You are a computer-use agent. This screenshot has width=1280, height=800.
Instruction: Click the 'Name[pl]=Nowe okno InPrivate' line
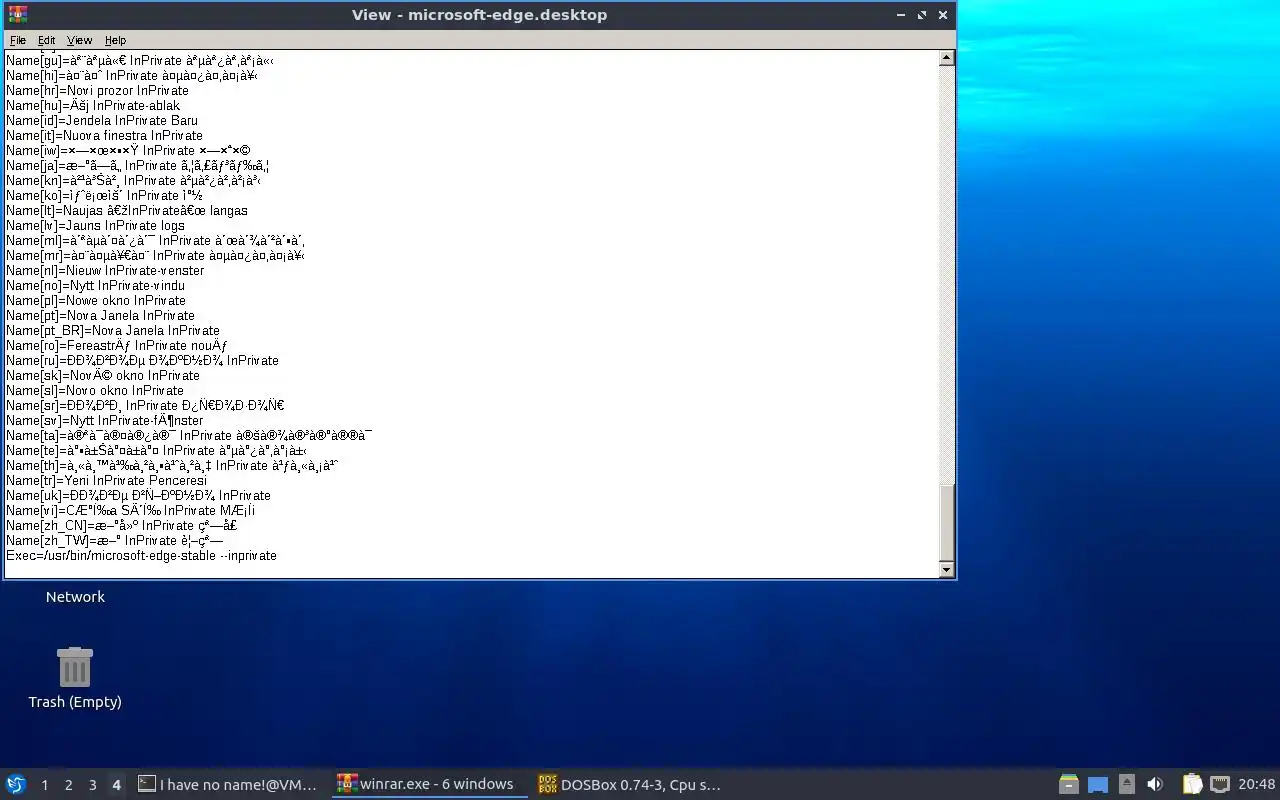tap(96, 301)
